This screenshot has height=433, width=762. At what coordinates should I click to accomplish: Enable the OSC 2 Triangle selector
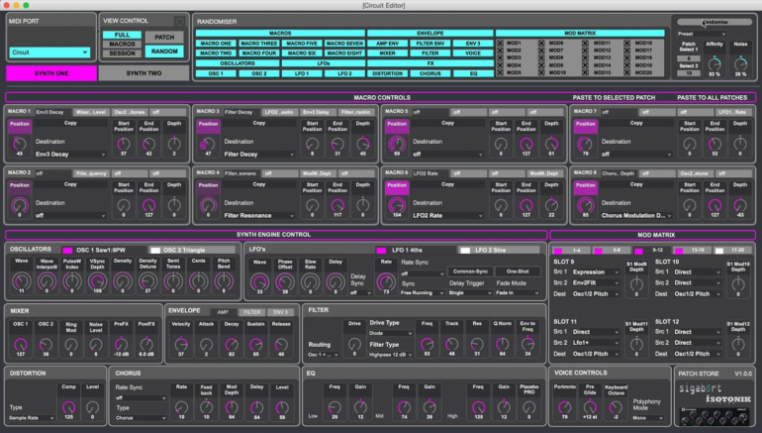(x=156, y=249)
